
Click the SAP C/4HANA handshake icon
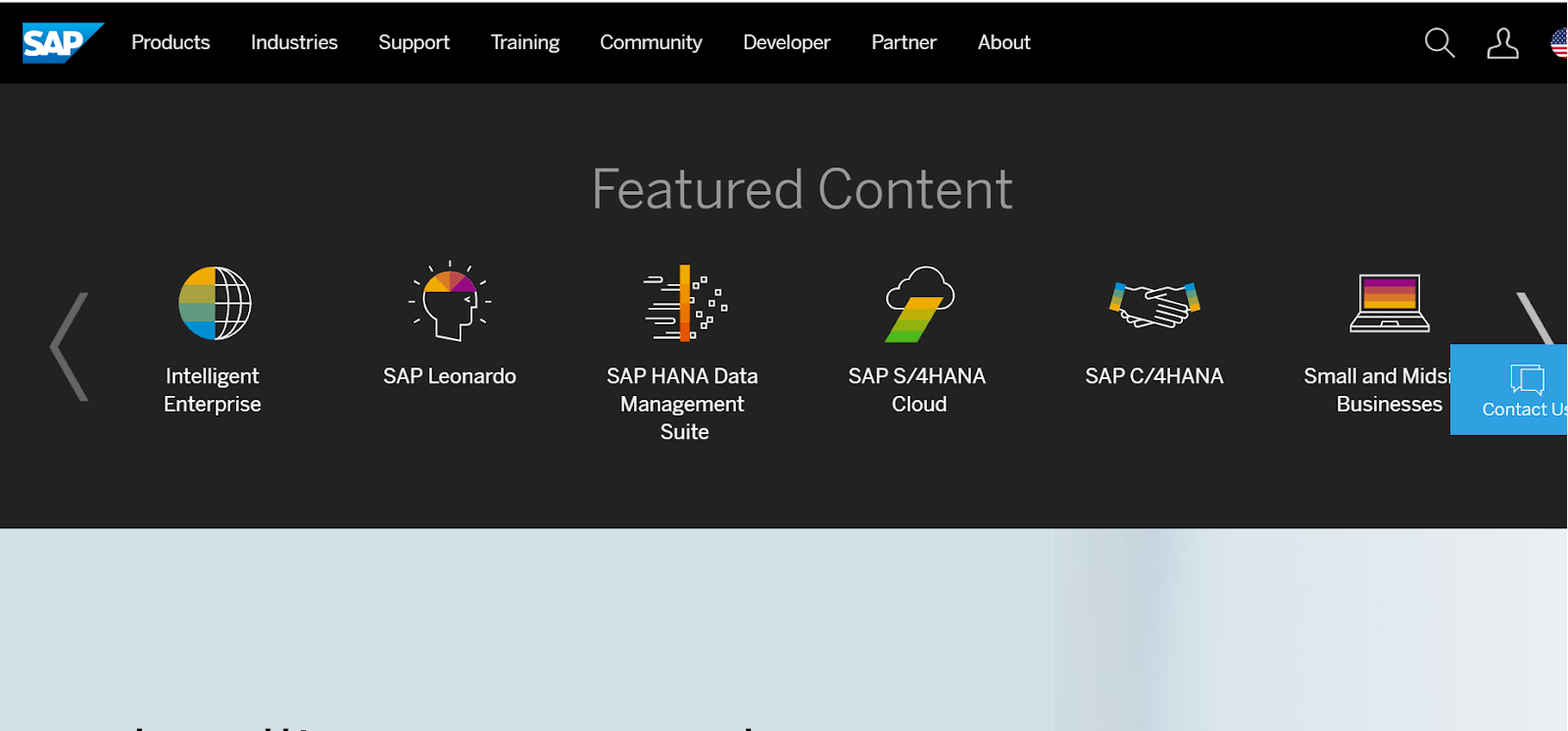click(1154, 305)
